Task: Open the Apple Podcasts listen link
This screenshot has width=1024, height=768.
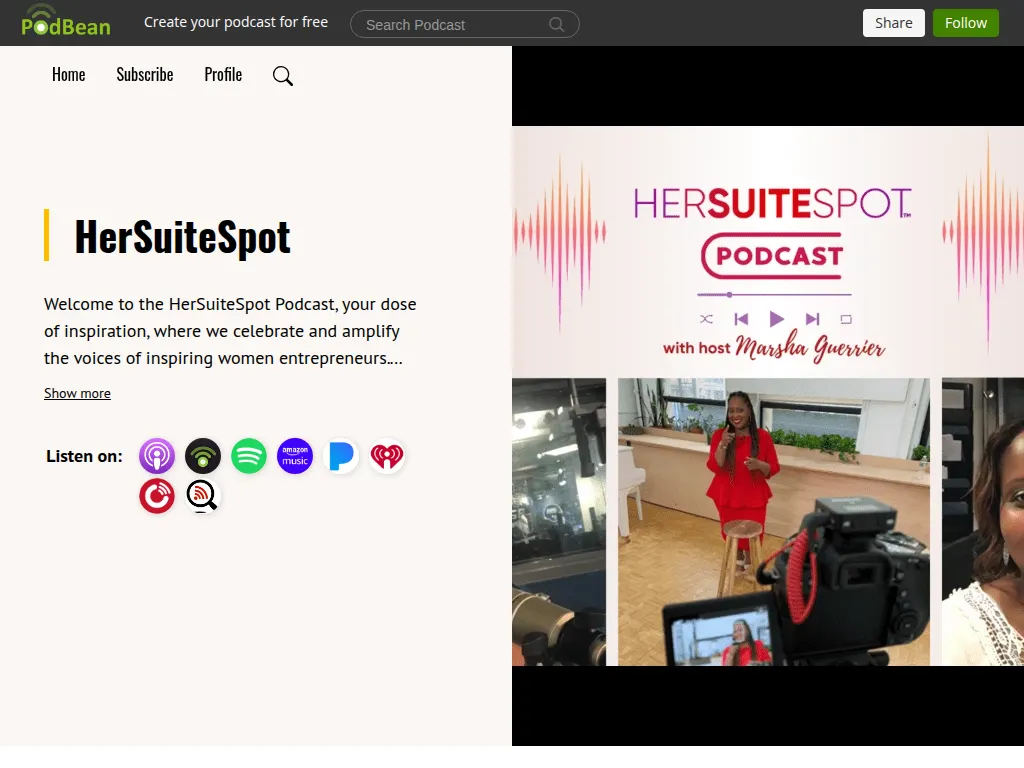Action: tap(157, 456)
